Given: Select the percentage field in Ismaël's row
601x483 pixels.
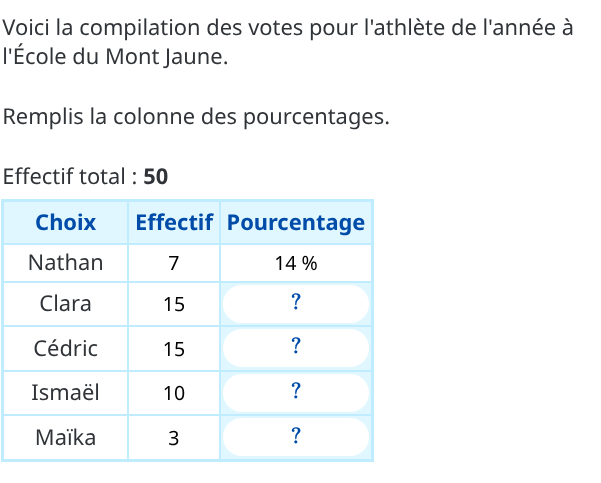Looking at the screenshot, I should tap(296, 392).
